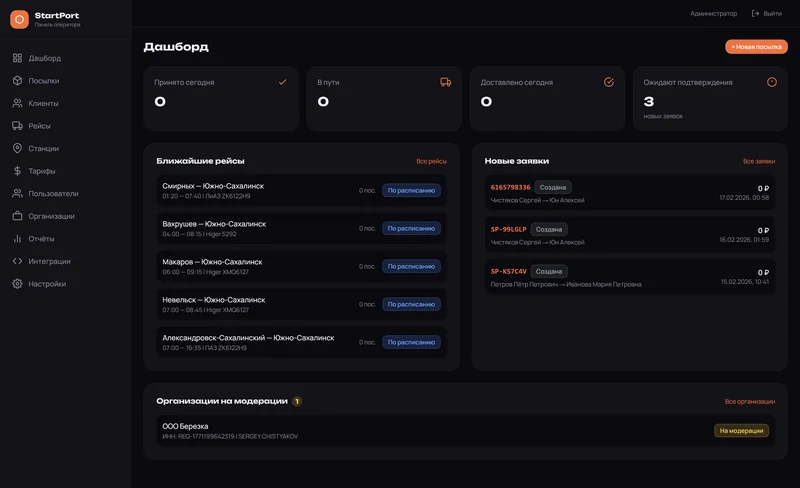Open Посылки via its box icon
The width and height of the screenshot is (800, 488).
point(17,81)
